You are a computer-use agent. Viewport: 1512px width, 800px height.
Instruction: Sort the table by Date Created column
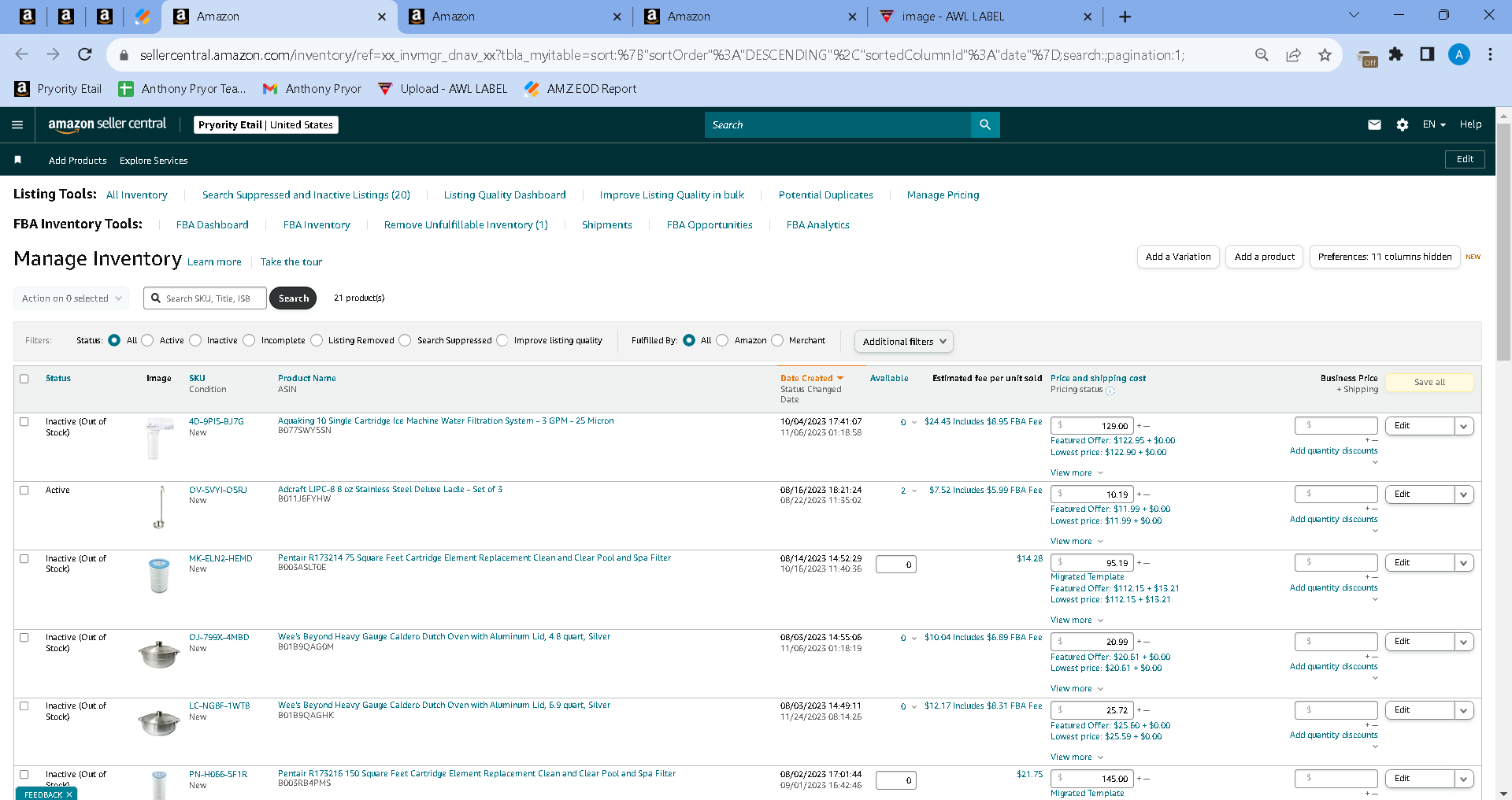click(812, 379)
